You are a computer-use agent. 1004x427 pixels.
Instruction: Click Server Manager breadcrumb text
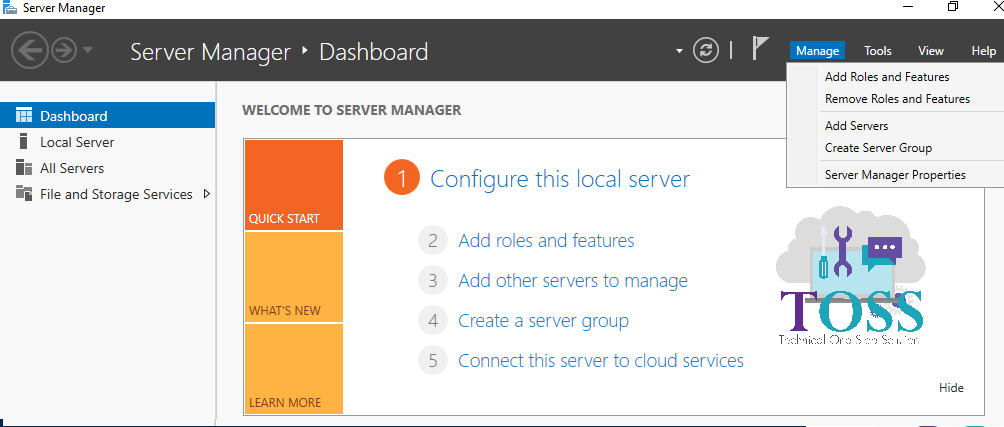click(x=211, y=51)
